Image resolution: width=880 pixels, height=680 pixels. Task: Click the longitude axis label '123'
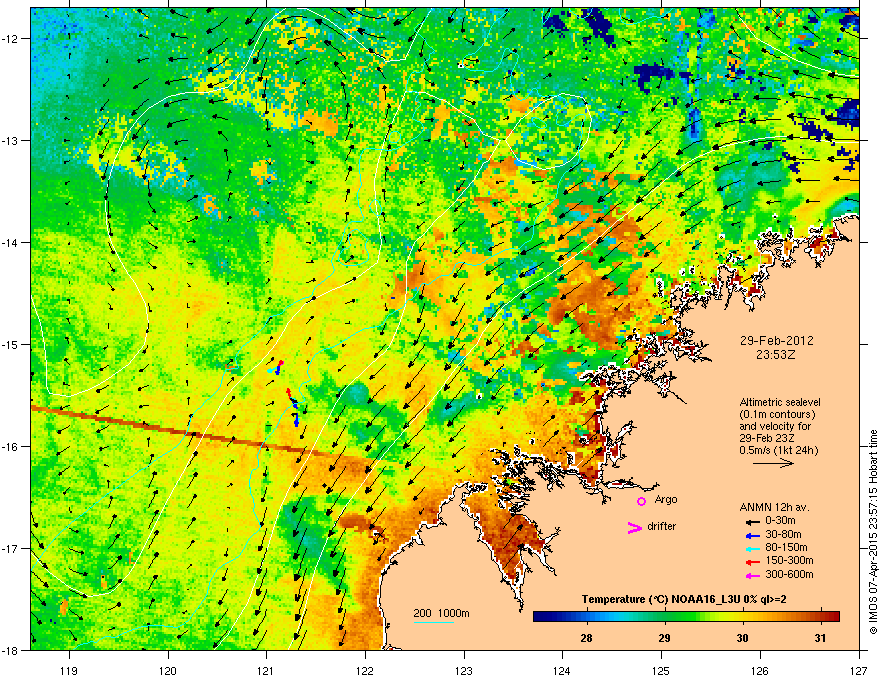[x=464, y=670]
